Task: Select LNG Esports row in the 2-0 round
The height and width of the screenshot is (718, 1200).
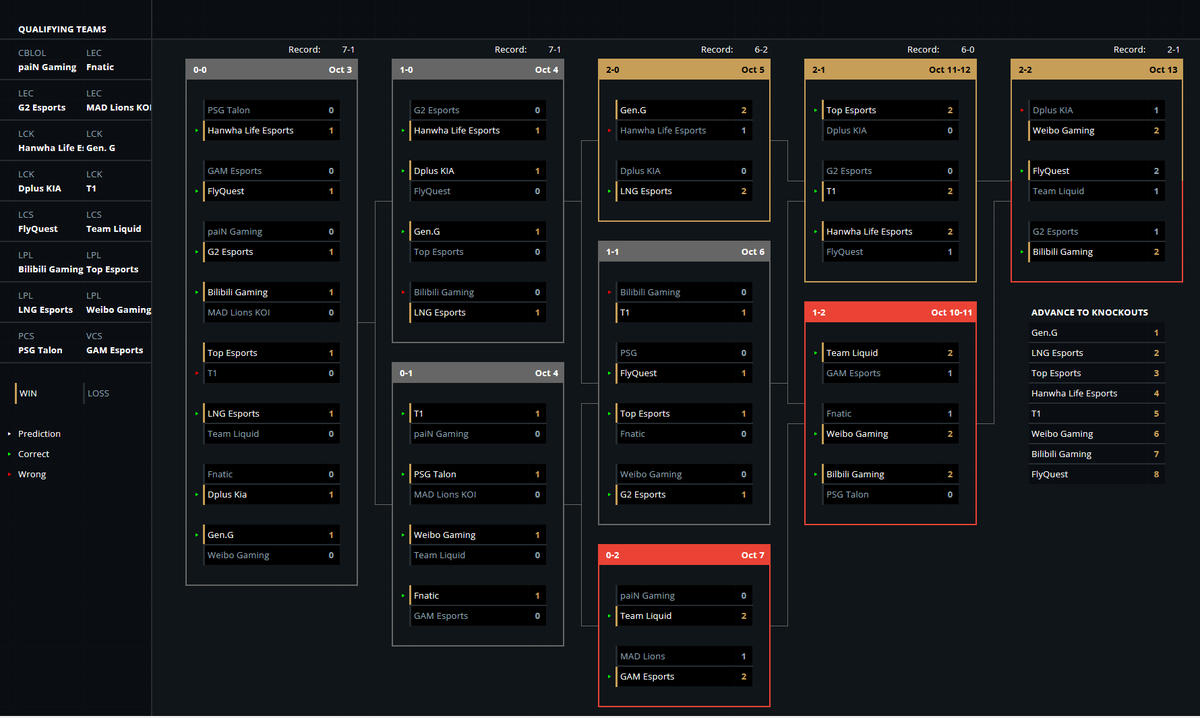Action: click(683, 191)
